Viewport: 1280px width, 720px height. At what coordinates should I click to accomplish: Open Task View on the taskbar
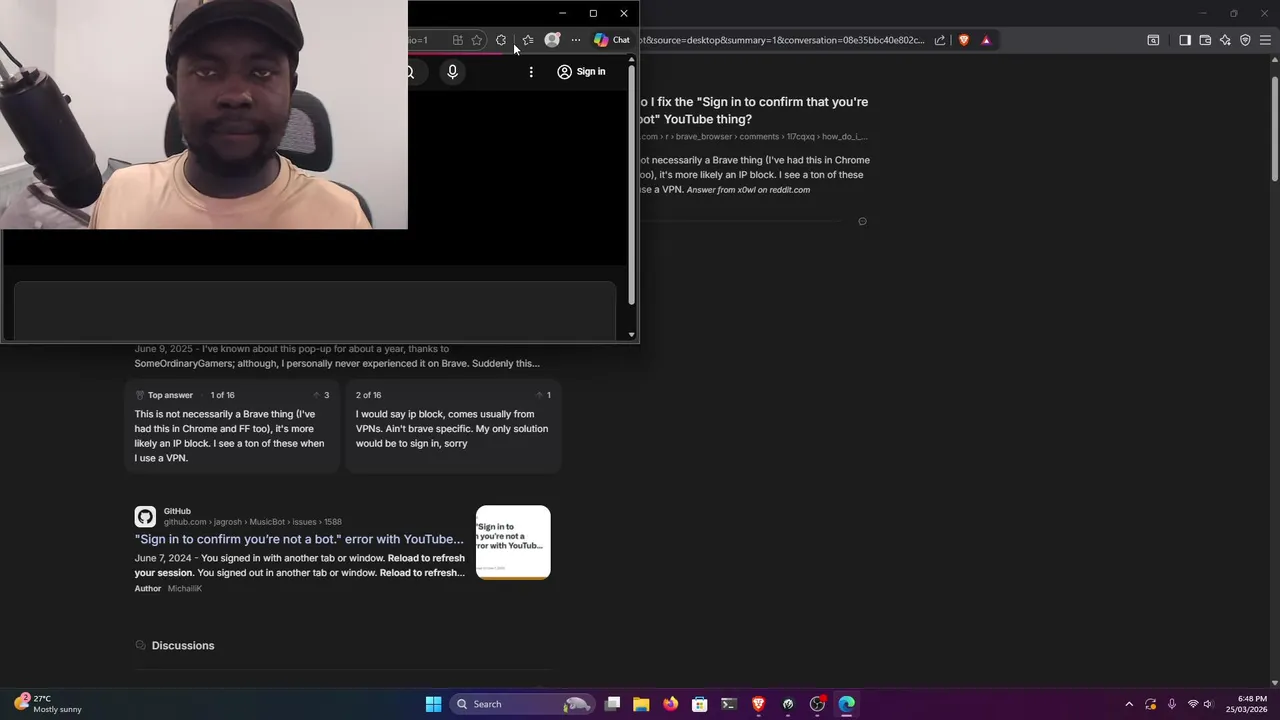612,704
